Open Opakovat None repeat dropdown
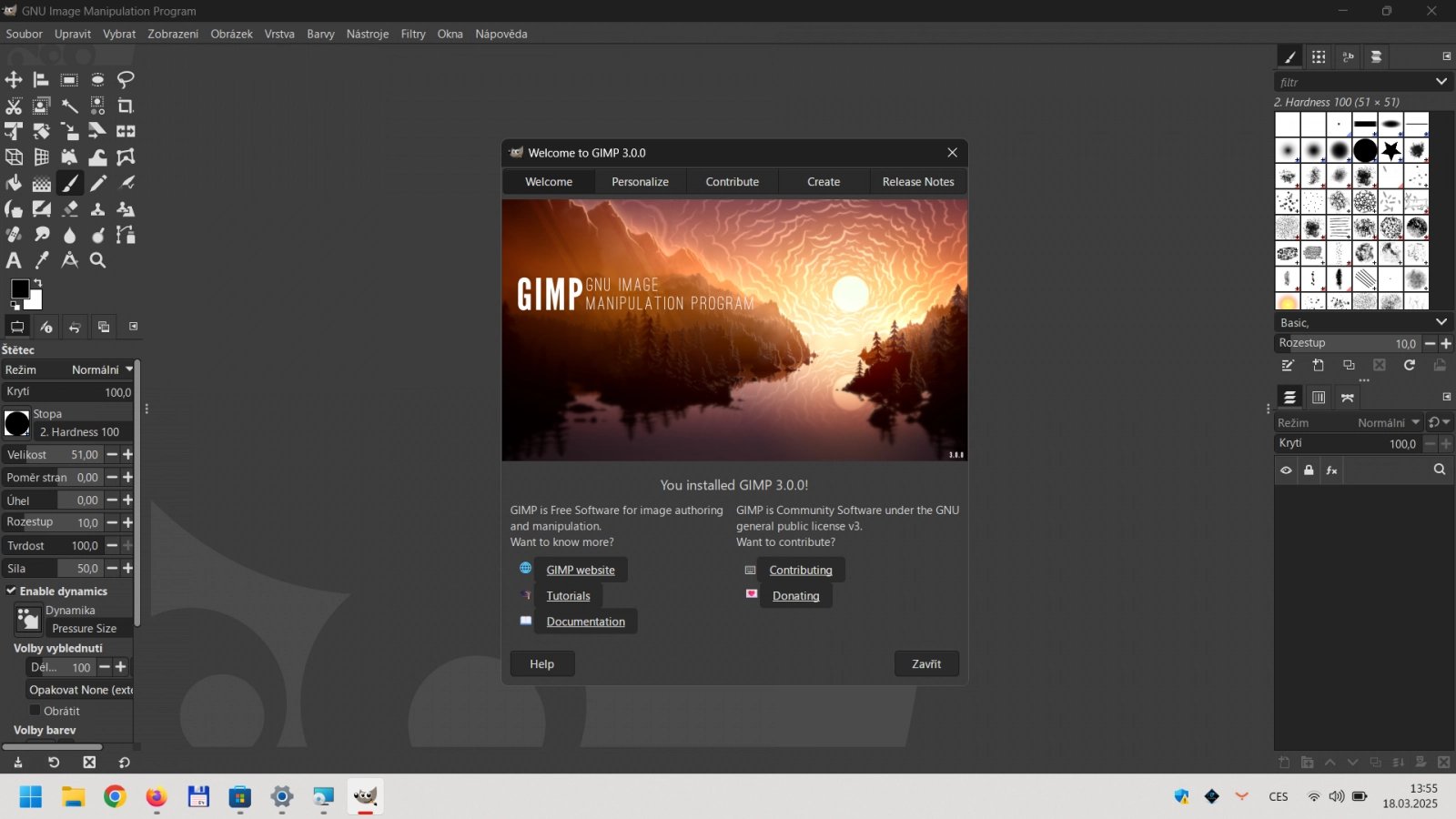The height and width of the screenshot is (819, 1456). (x=80, y=690)
